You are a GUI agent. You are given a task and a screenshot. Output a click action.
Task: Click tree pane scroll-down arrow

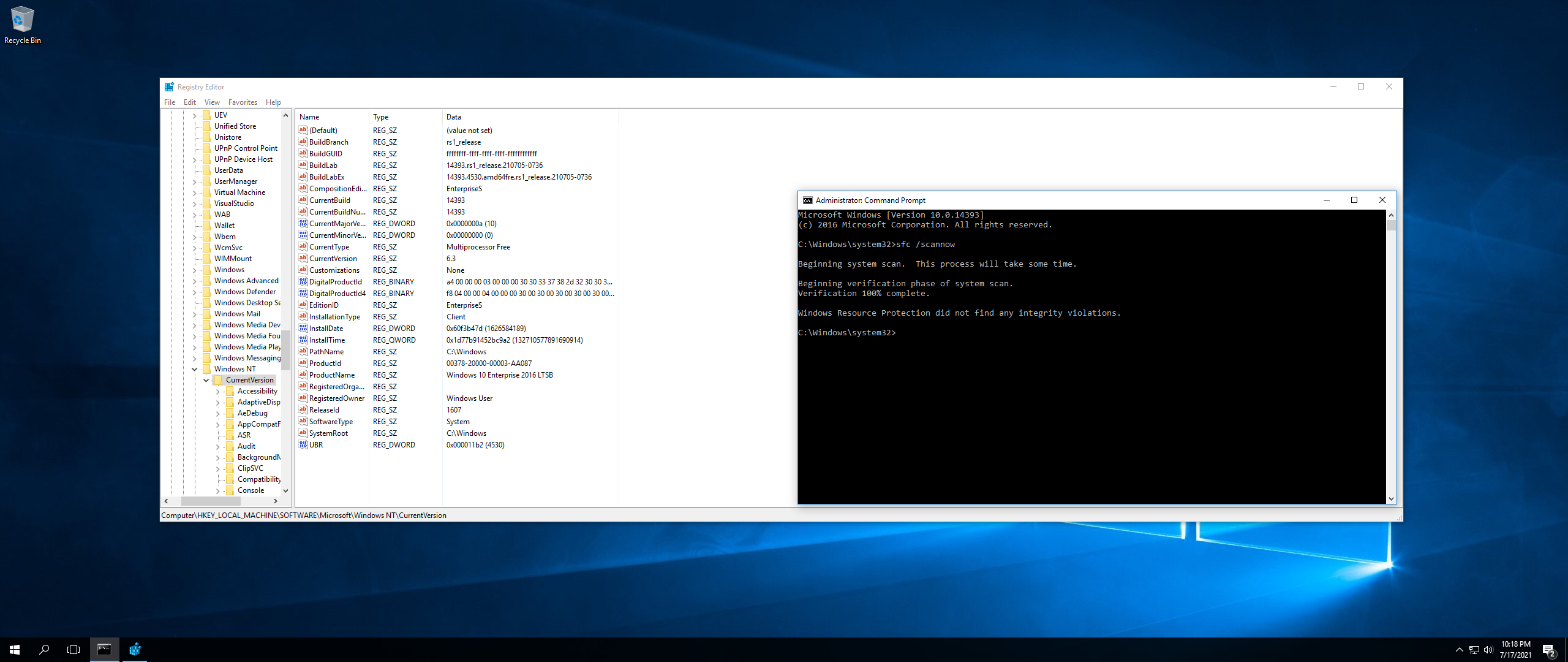pyautogui.click(x=285, y=491)
